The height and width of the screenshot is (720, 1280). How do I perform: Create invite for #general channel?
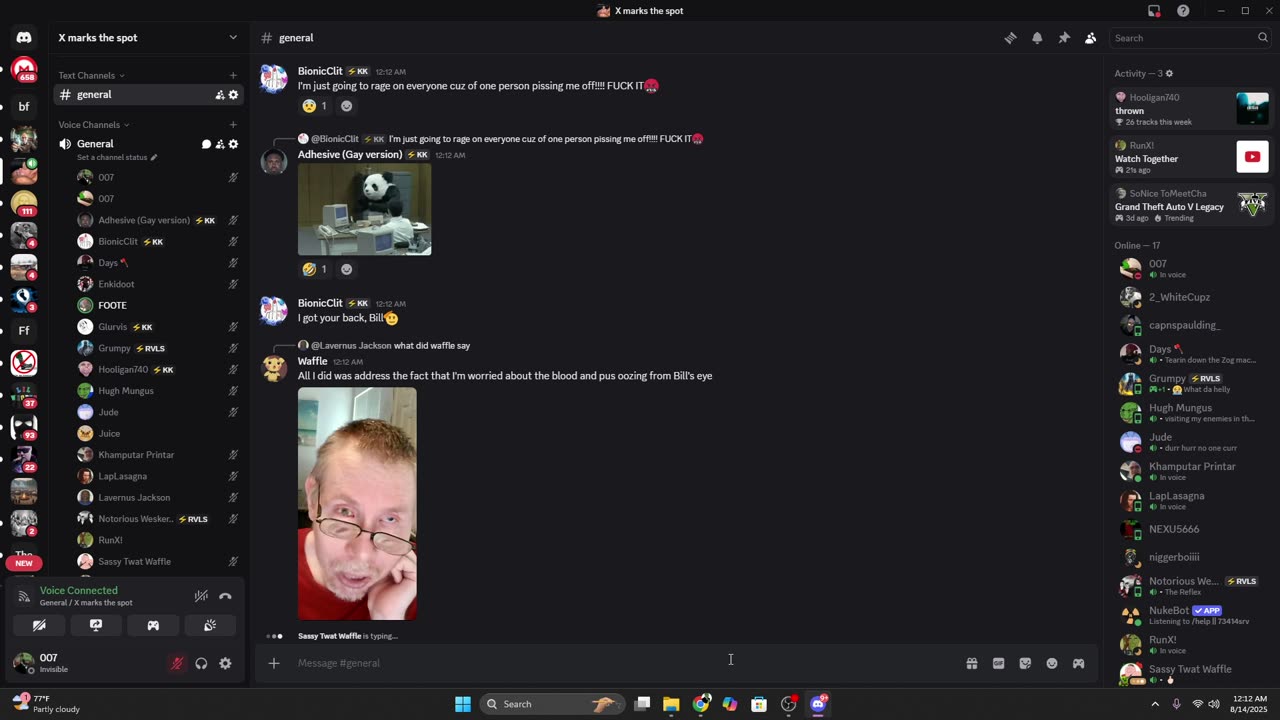click(219, 95)
